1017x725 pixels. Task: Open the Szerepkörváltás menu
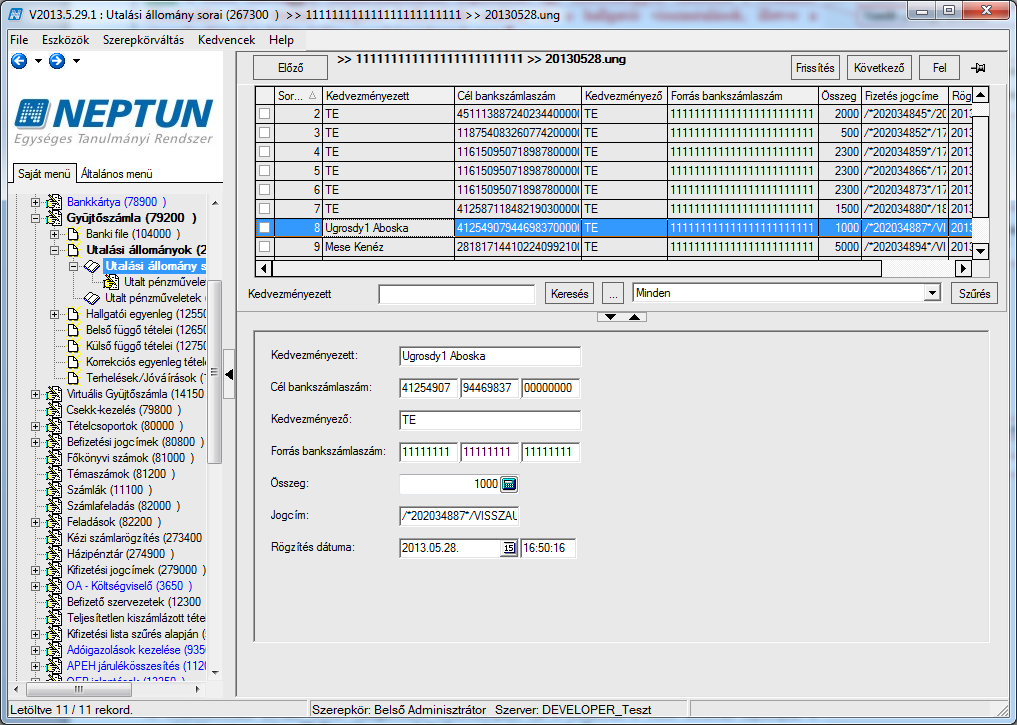pos(143,40)
